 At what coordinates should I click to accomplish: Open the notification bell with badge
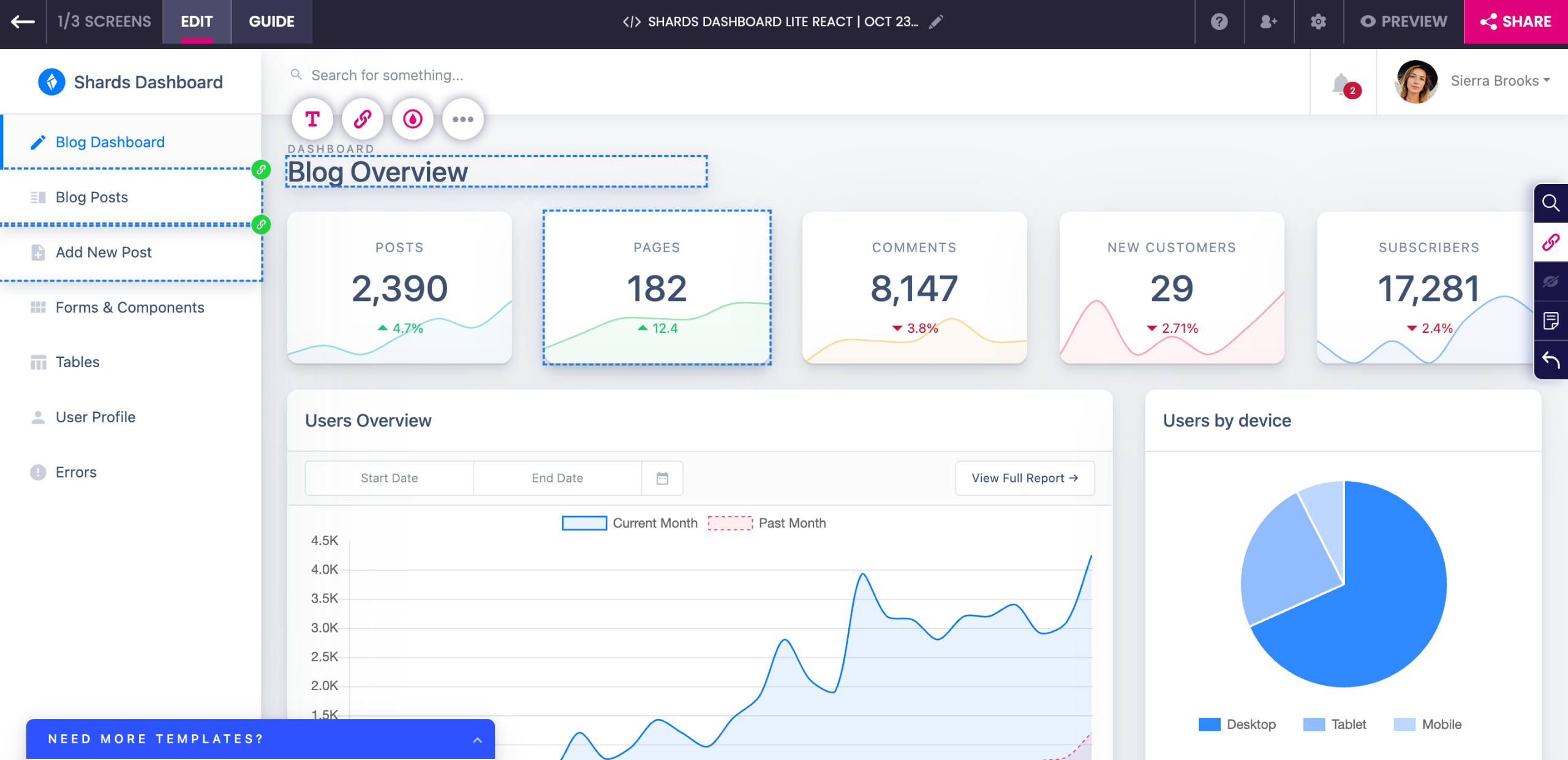tap(1342, 83)
